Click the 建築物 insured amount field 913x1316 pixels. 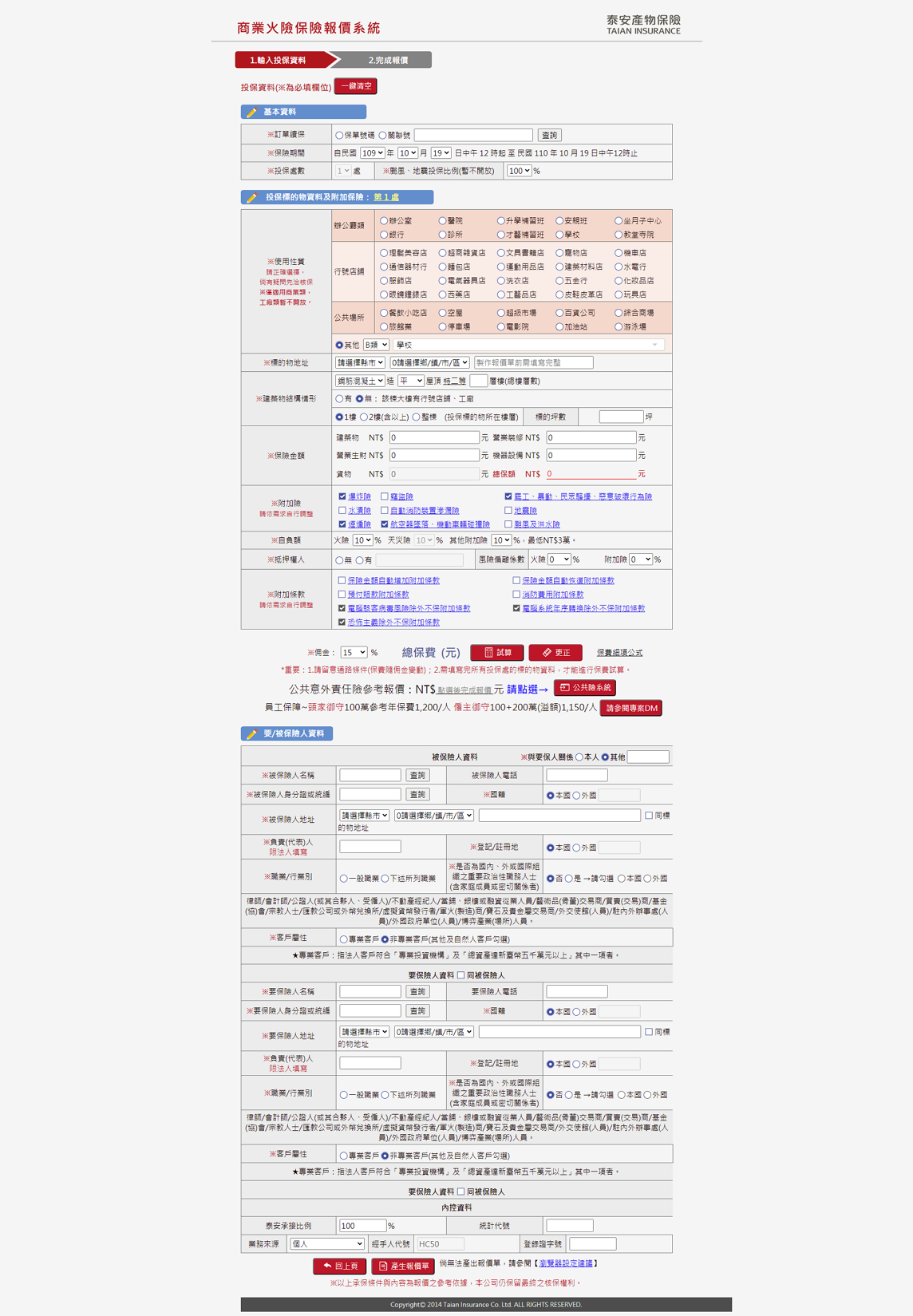(x=434, y=438)
